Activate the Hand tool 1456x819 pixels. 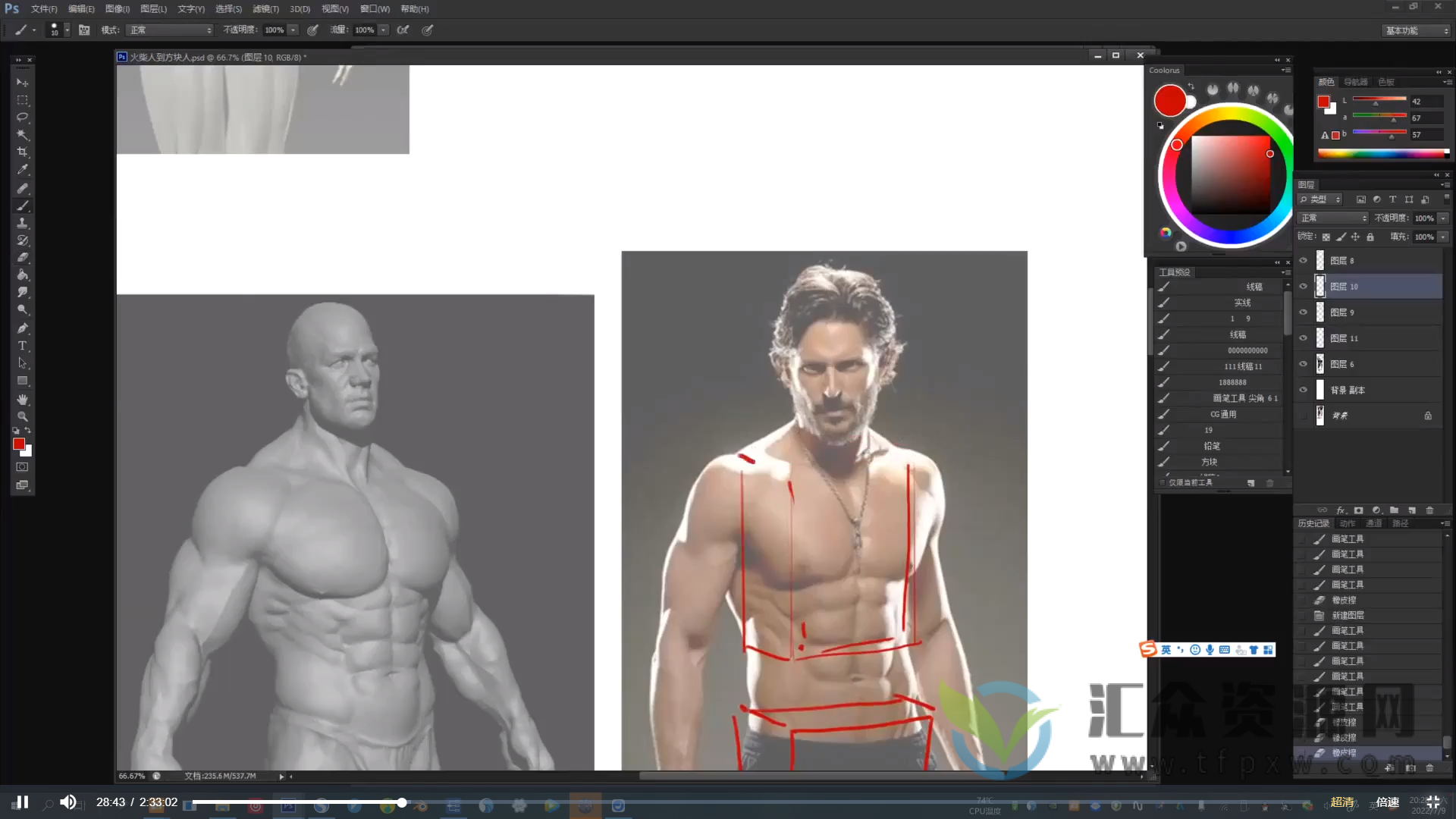[x=22, y=399]
